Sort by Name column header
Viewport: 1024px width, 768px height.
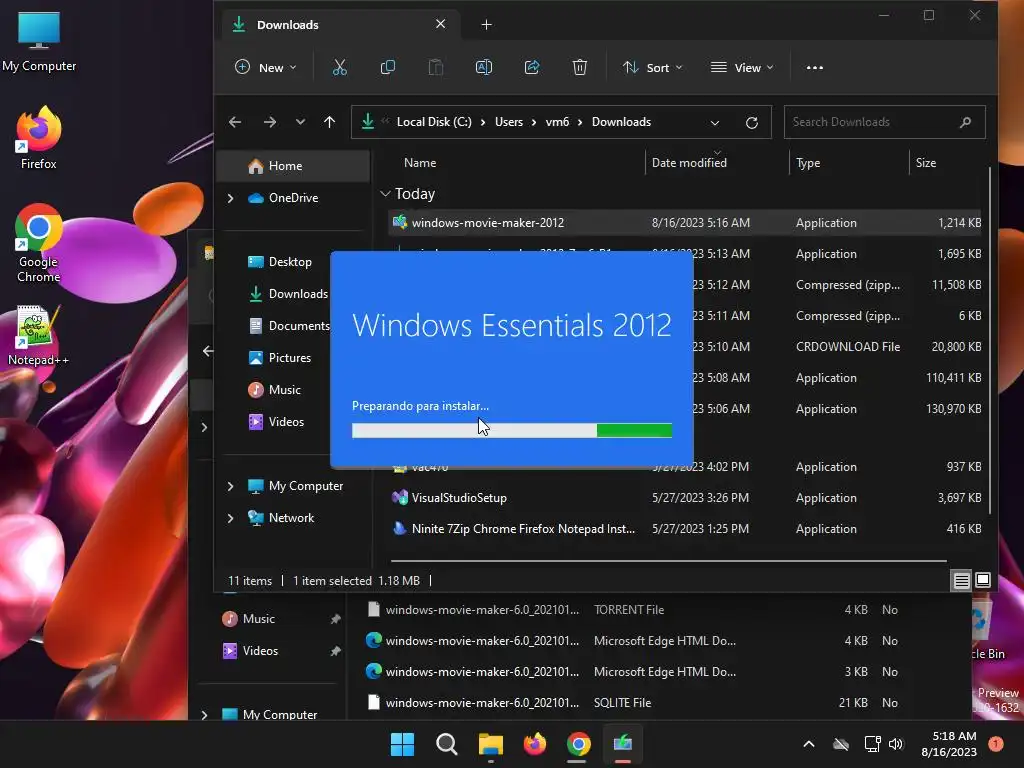[420, 163]
